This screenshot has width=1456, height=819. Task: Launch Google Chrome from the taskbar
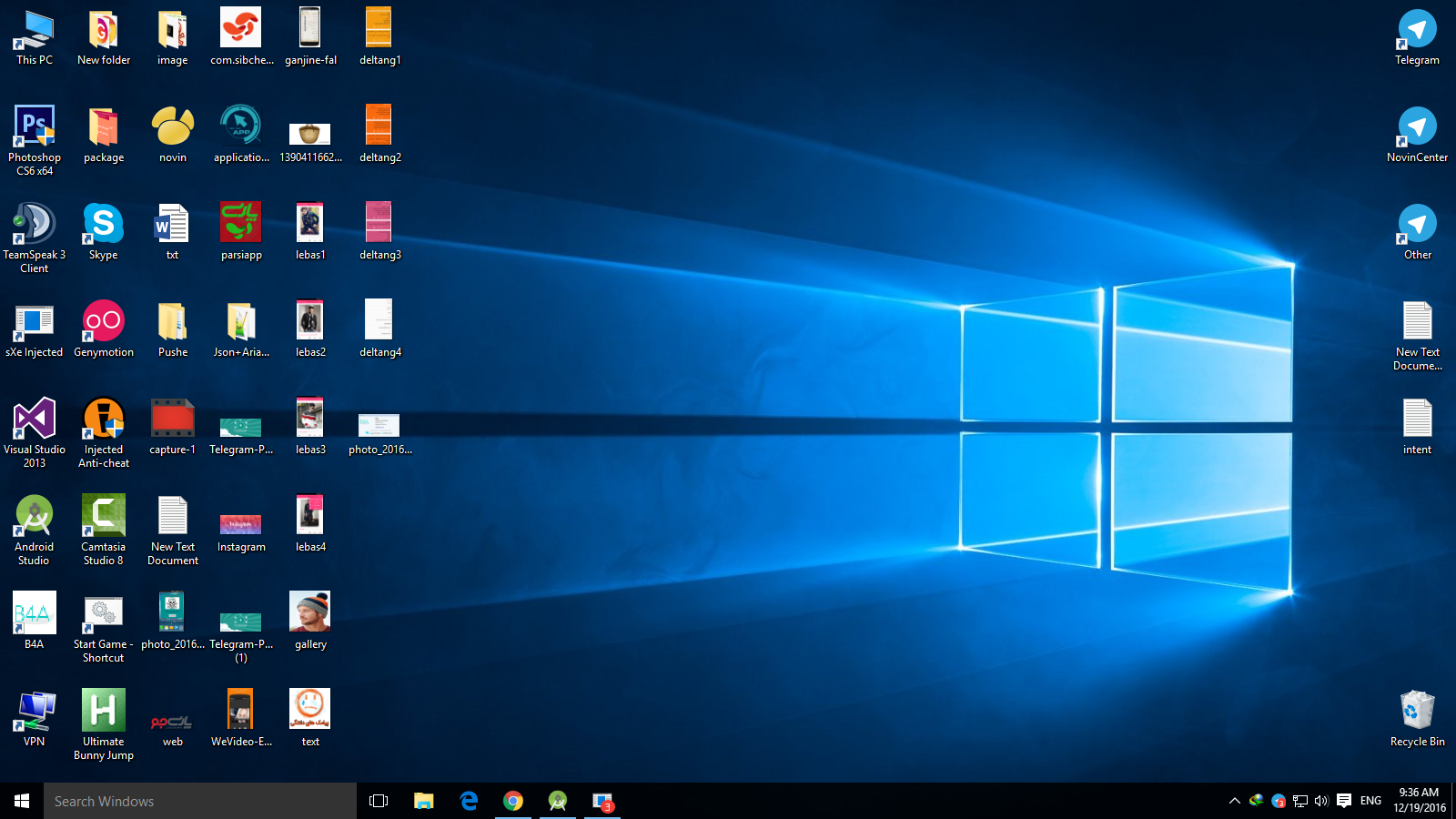[x=513, y=801]
